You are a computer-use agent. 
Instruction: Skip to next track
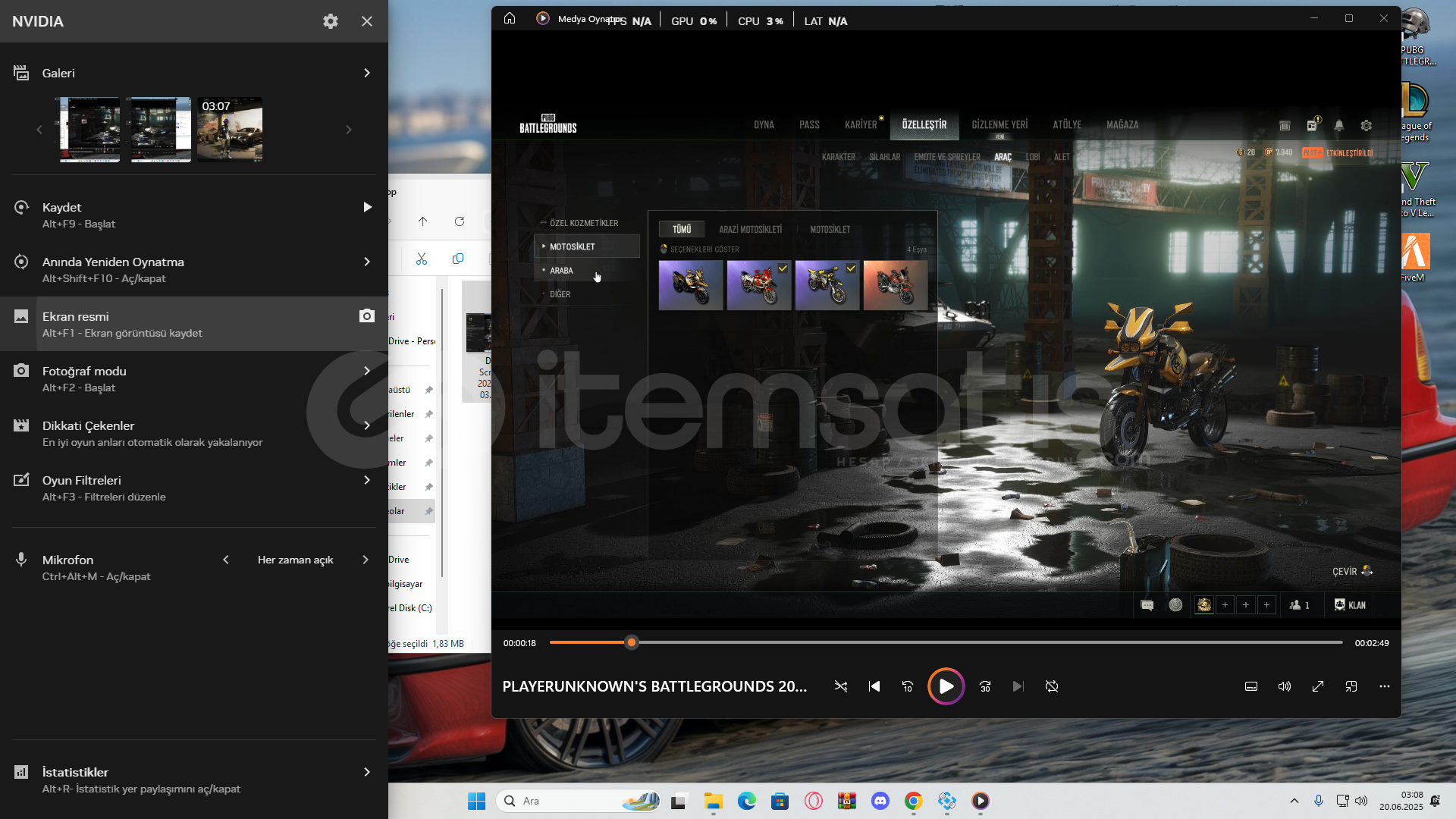pos(1018,686)
